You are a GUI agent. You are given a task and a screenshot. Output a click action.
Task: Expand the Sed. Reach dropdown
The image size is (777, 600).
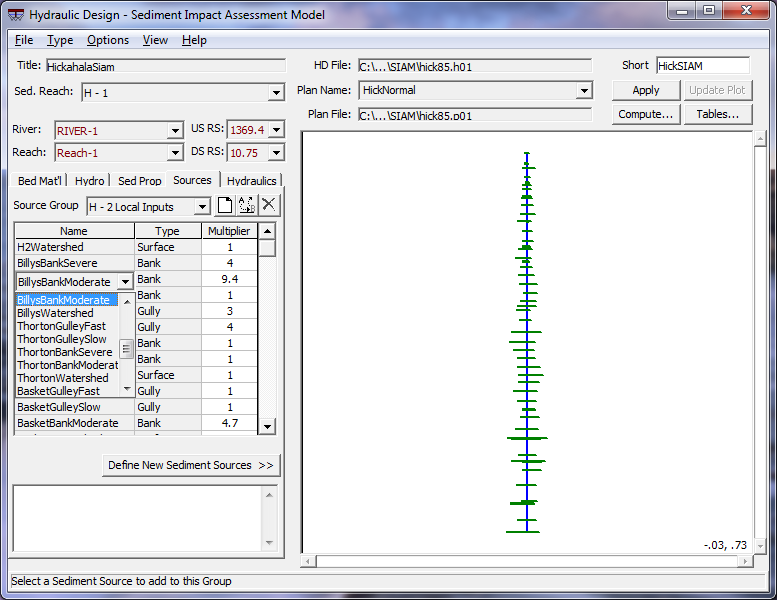coord(276,93)
